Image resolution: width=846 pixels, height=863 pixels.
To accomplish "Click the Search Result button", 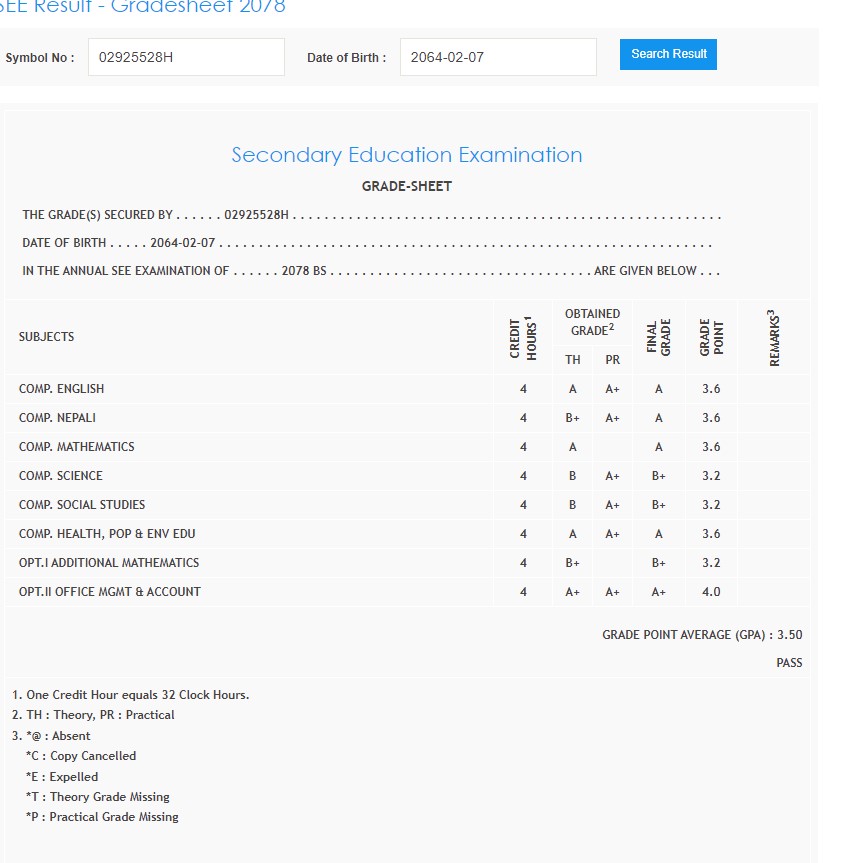I will (x=668, y=54).
